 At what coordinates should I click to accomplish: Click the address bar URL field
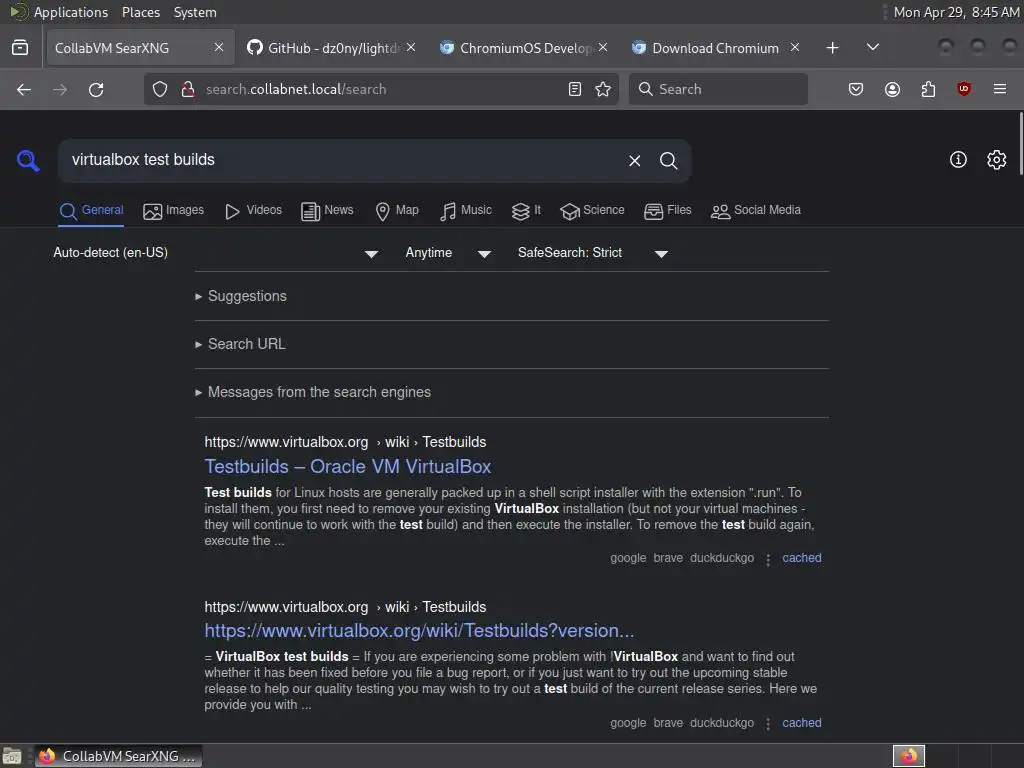coord(382,89)
